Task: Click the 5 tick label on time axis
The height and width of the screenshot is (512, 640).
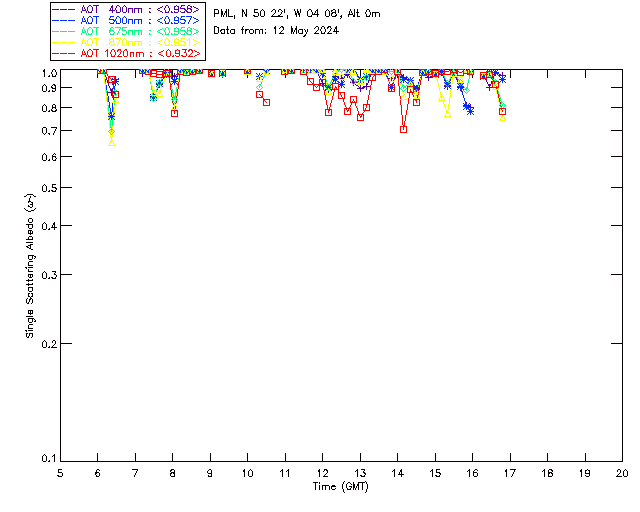Action: [x=60, y=473]
